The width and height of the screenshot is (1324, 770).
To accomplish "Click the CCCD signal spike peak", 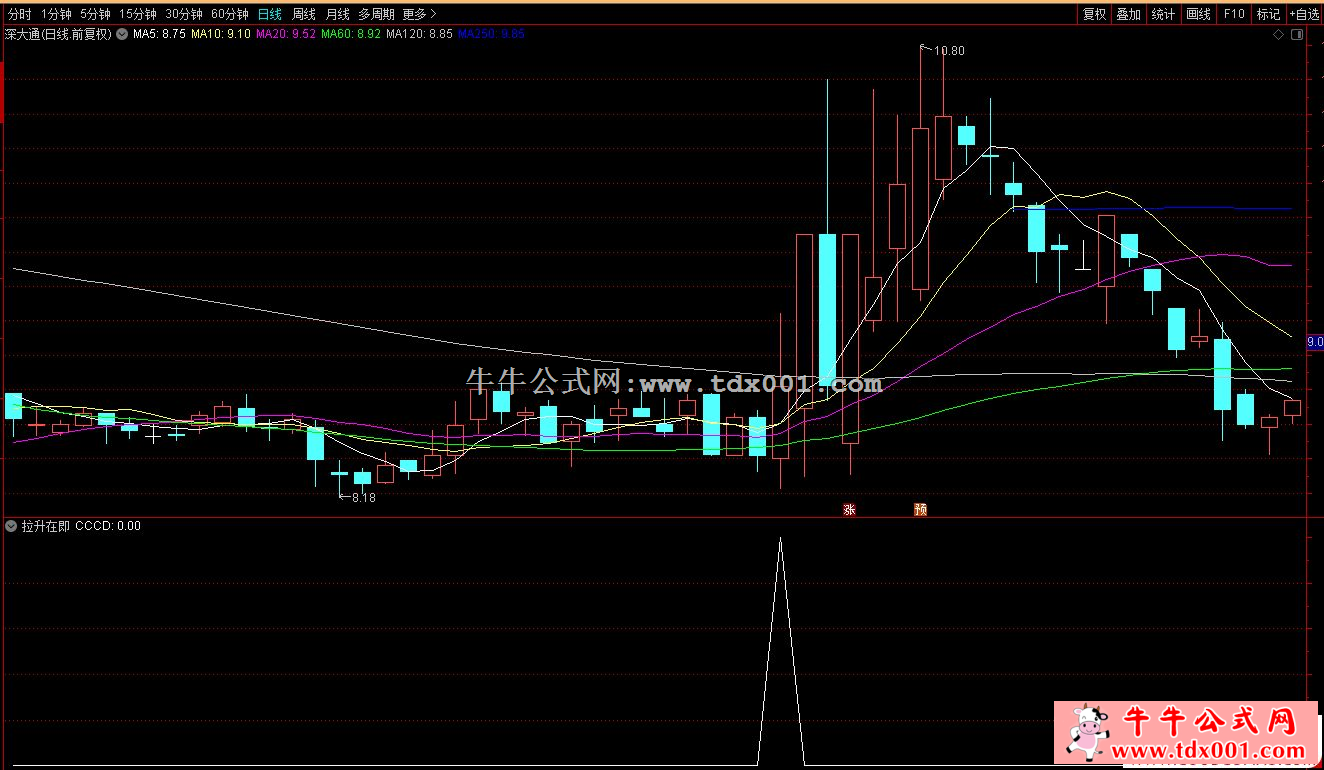I will [x=781, y=540].
